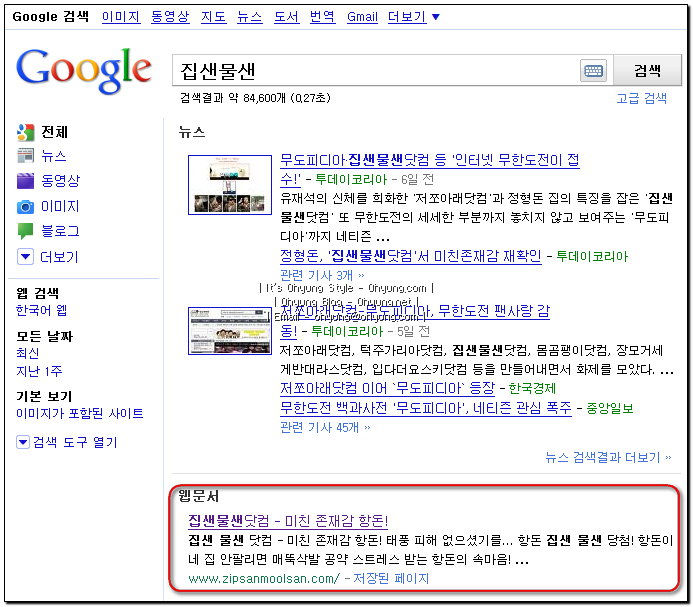Screen dimensions: 693x607
Task: Click 더보기 text in top navigation bar
Action: (x=407, y=16)
